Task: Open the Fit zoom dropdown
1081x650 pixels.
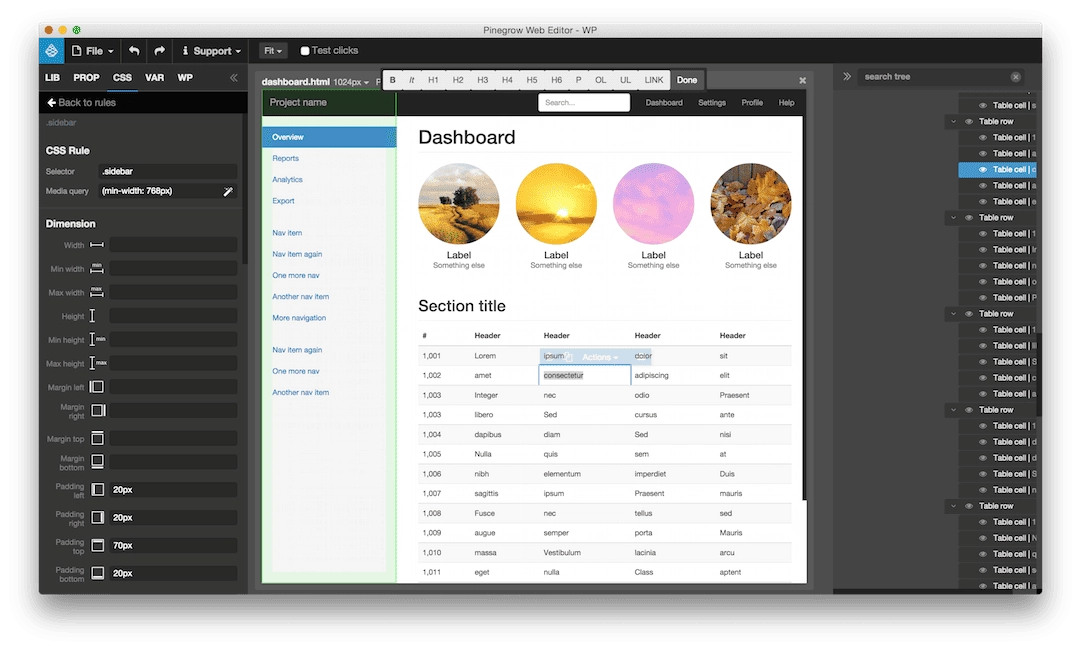Action: pos(272,50)
